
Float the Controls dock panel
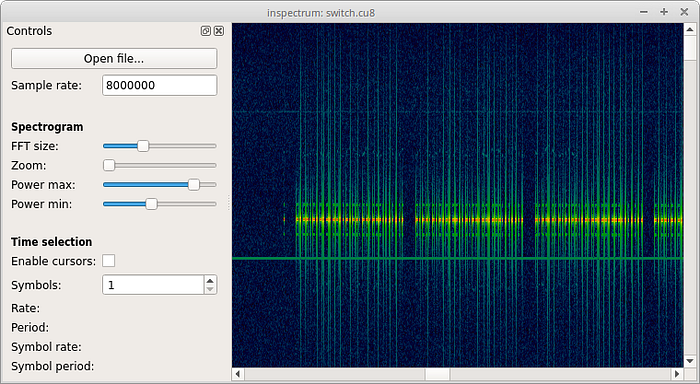[205, 31]
